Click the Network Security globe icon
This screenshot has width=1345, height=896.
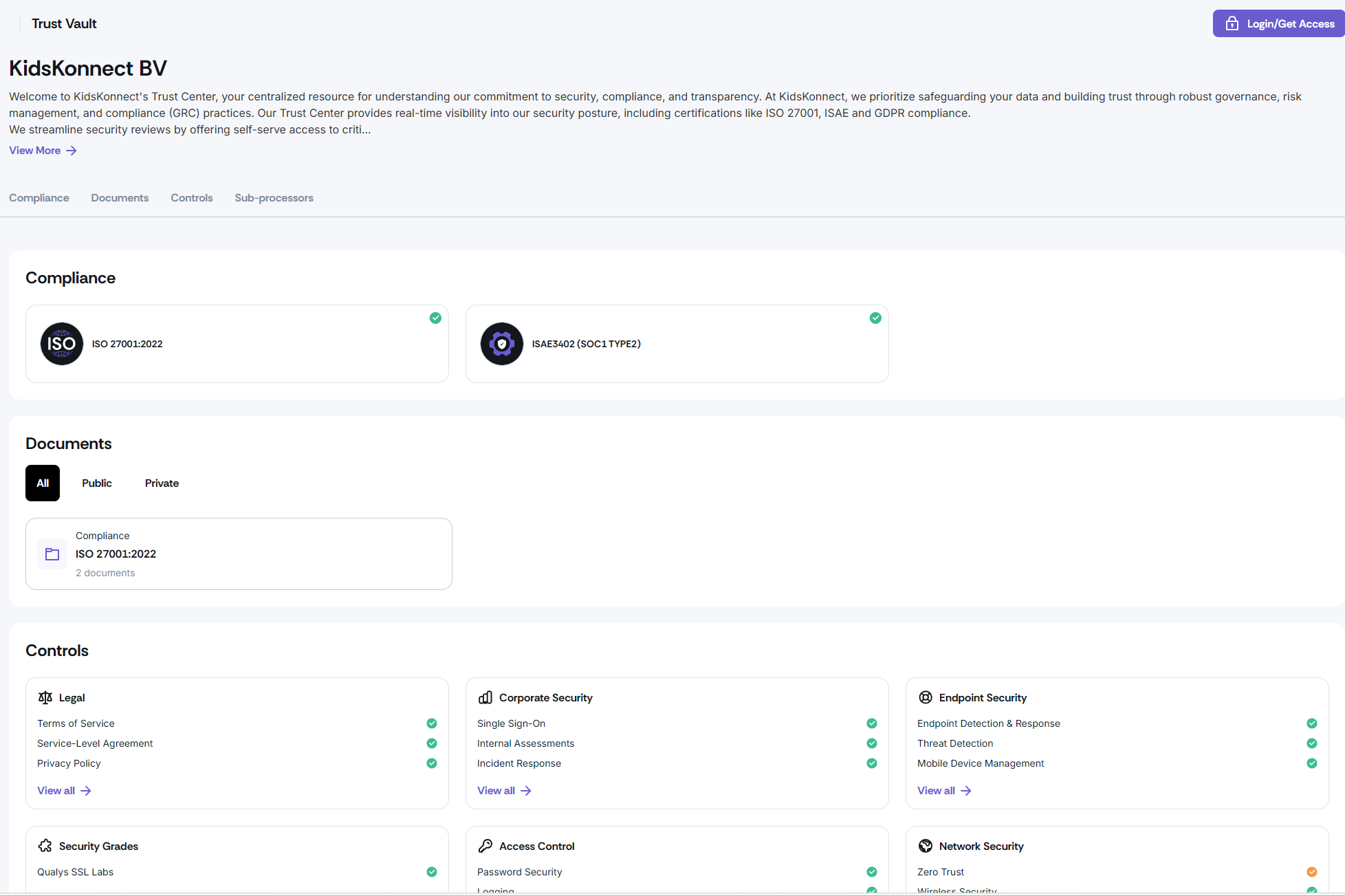pos(926,846)
